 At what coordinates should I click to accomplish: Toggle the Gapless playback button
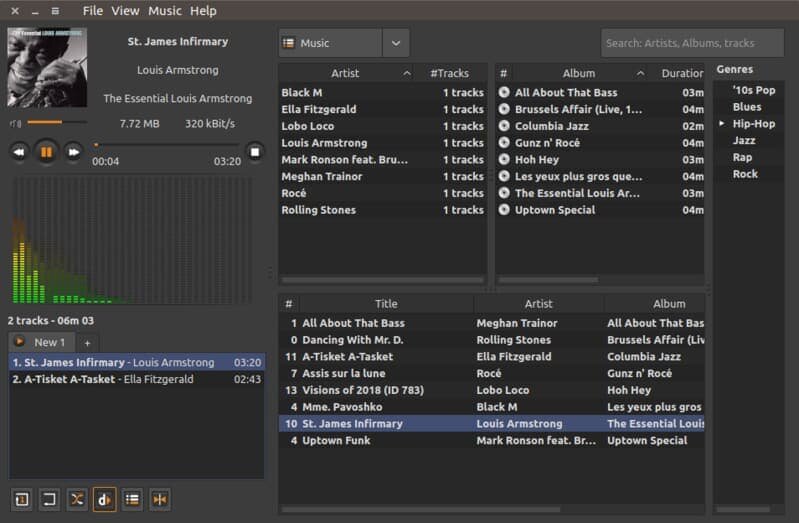[159, 499]
